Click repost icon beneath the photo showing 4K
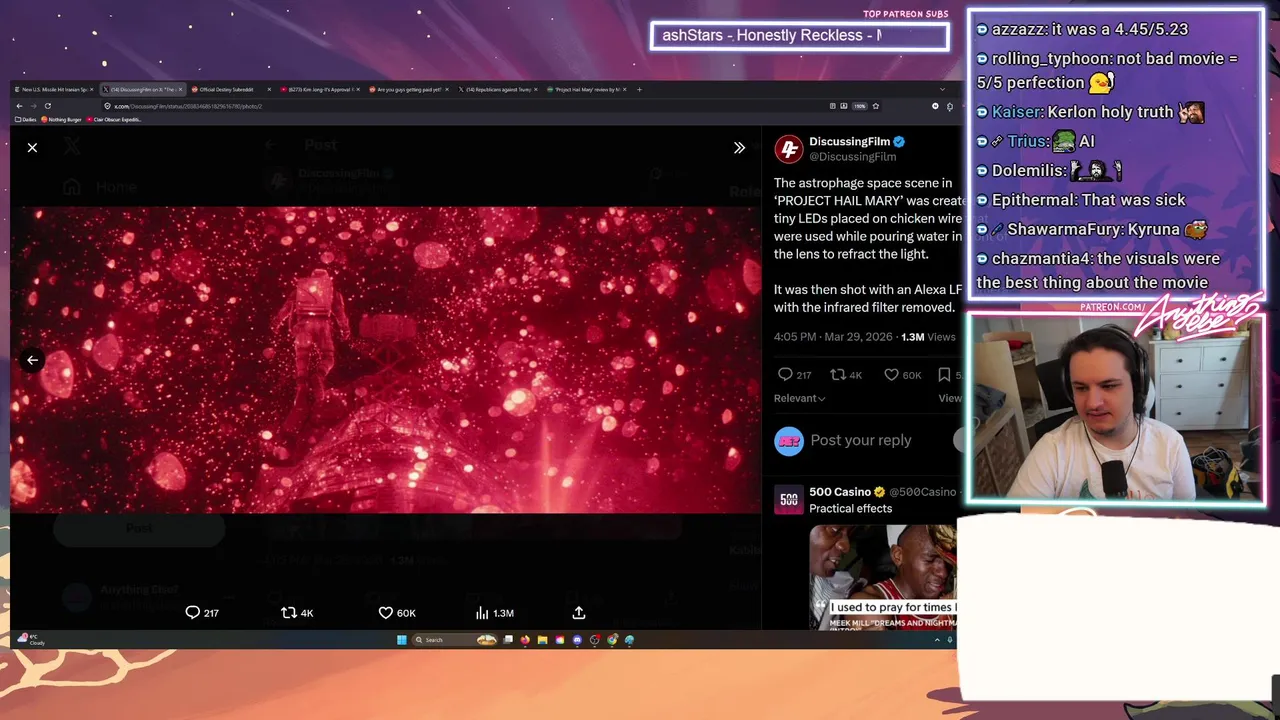The image size is (1280, 720). [288, 613]
